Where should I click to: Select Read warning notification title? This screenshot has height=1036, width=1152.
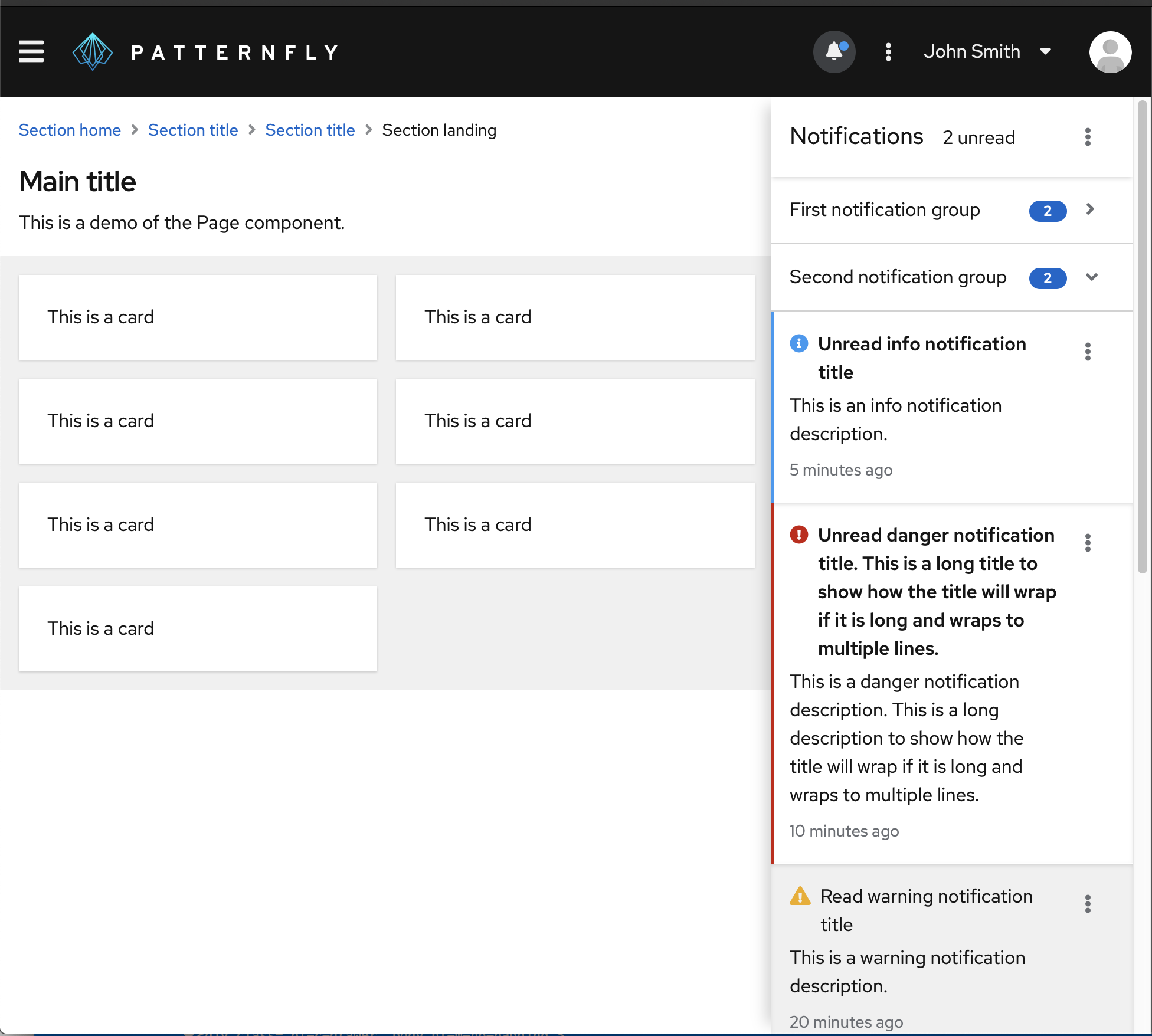click(x=927, y=910)
